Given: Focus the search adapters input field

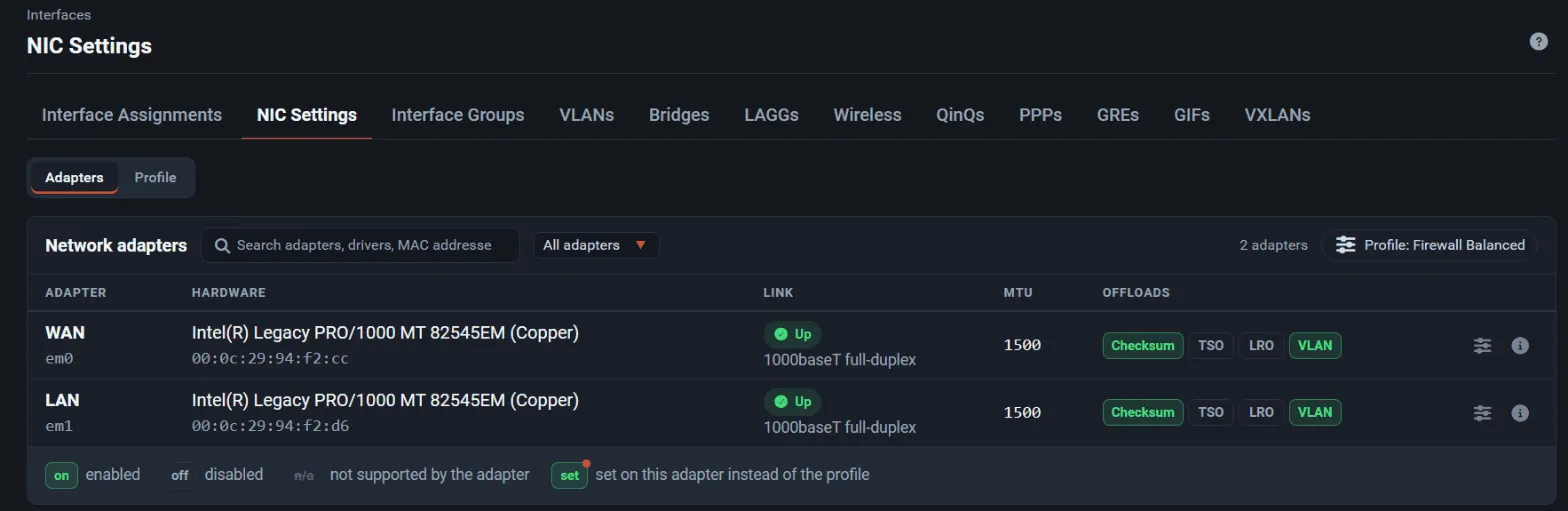Looking at the screenshot, I should (360, 245).
